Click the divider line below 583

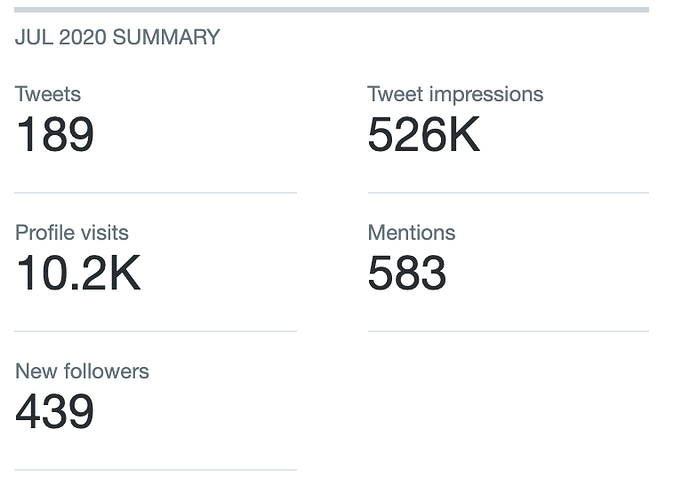pos(508,330)
